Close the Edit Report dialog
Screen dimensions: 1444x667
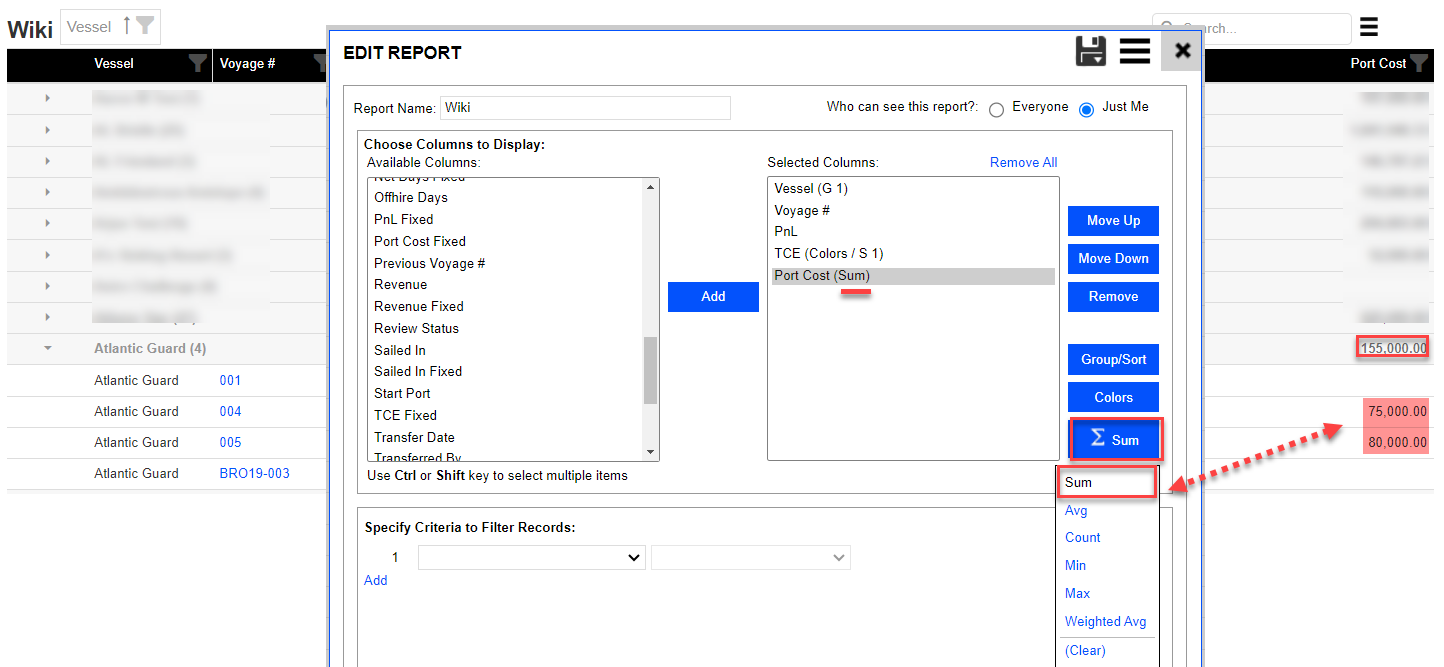(x=1182, y=50)
